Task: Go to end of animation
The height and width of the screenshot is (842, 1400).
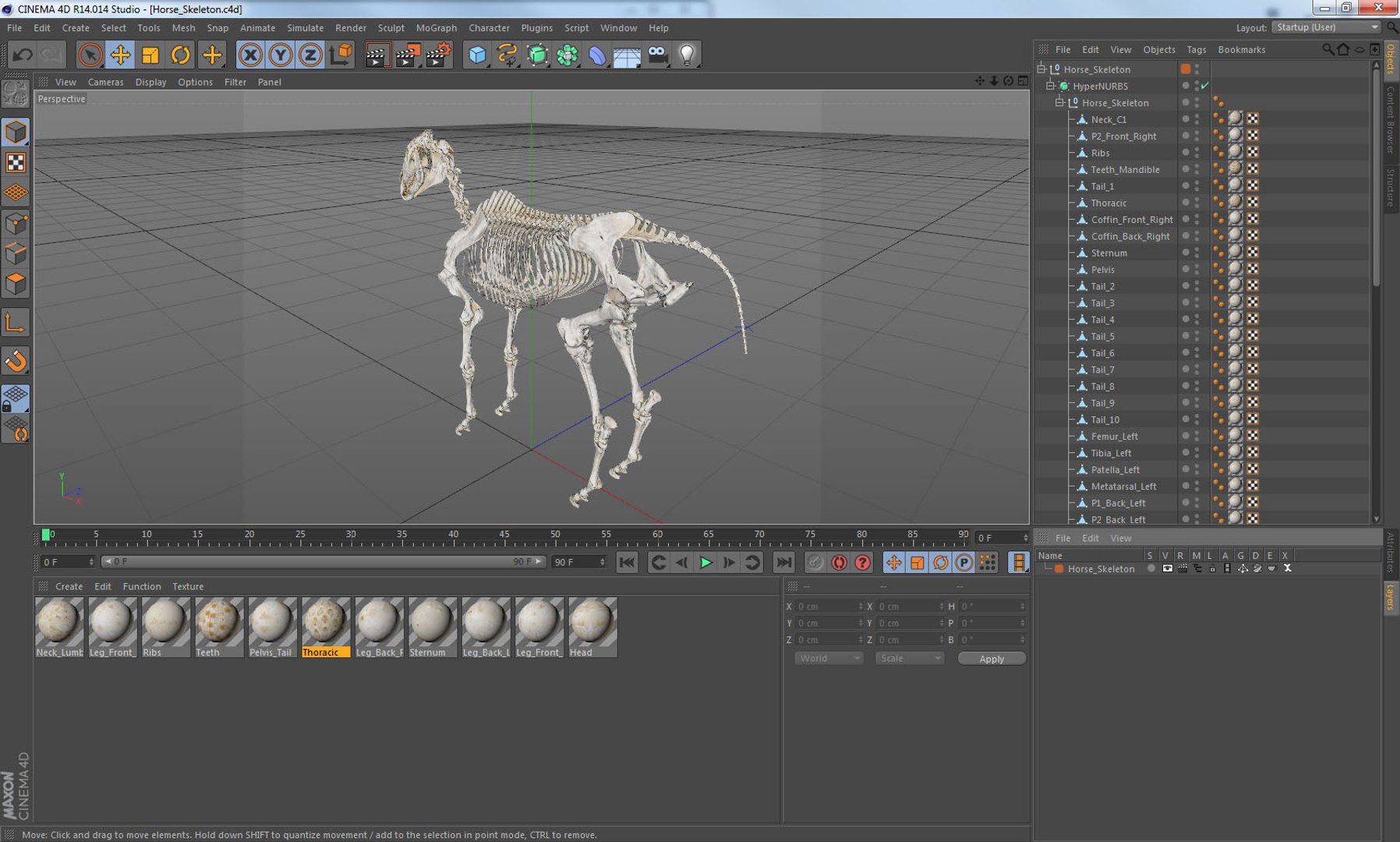Action: (783, 562)
